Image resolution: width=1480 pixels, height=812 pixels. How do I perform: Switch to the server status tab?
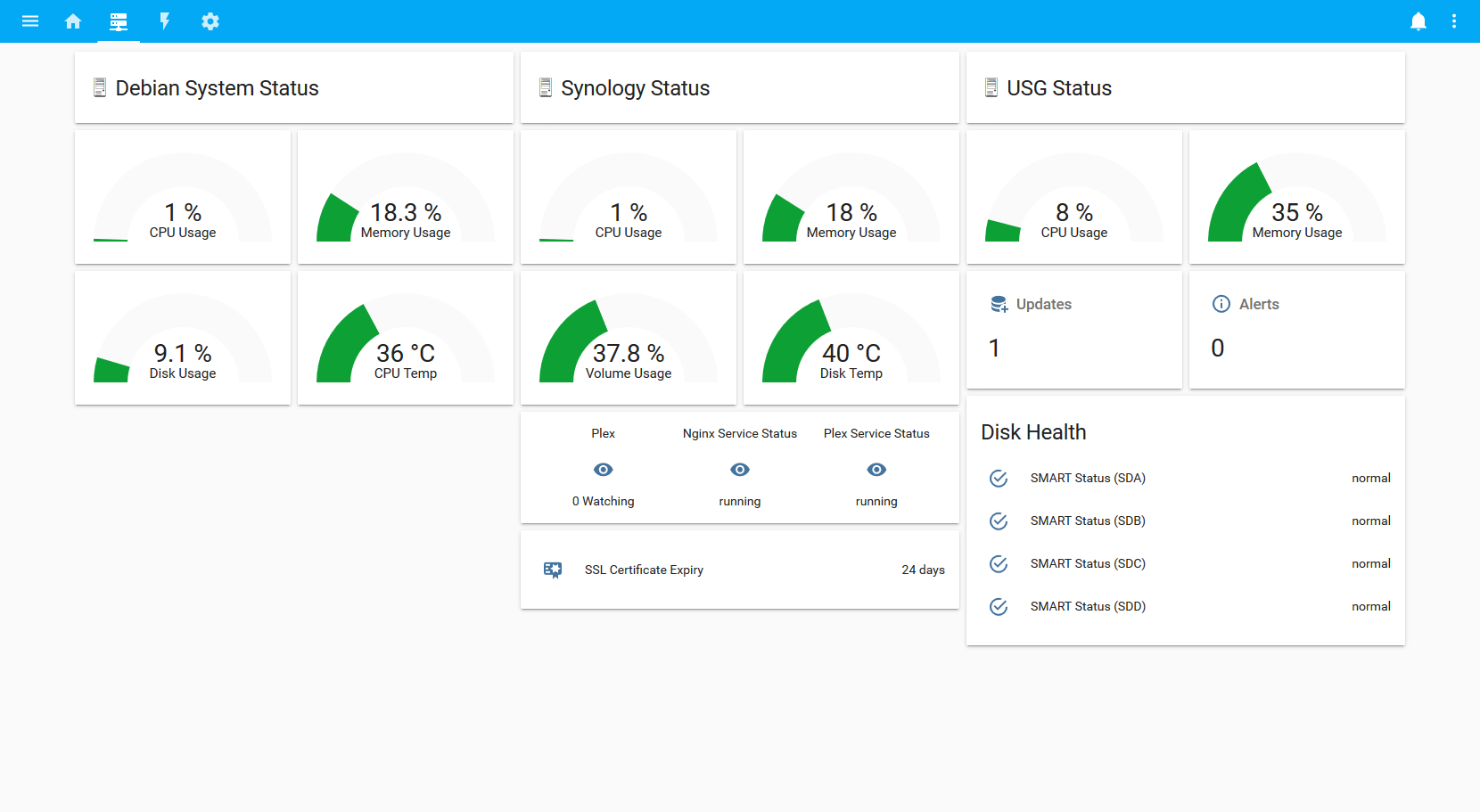click(119, 21)
